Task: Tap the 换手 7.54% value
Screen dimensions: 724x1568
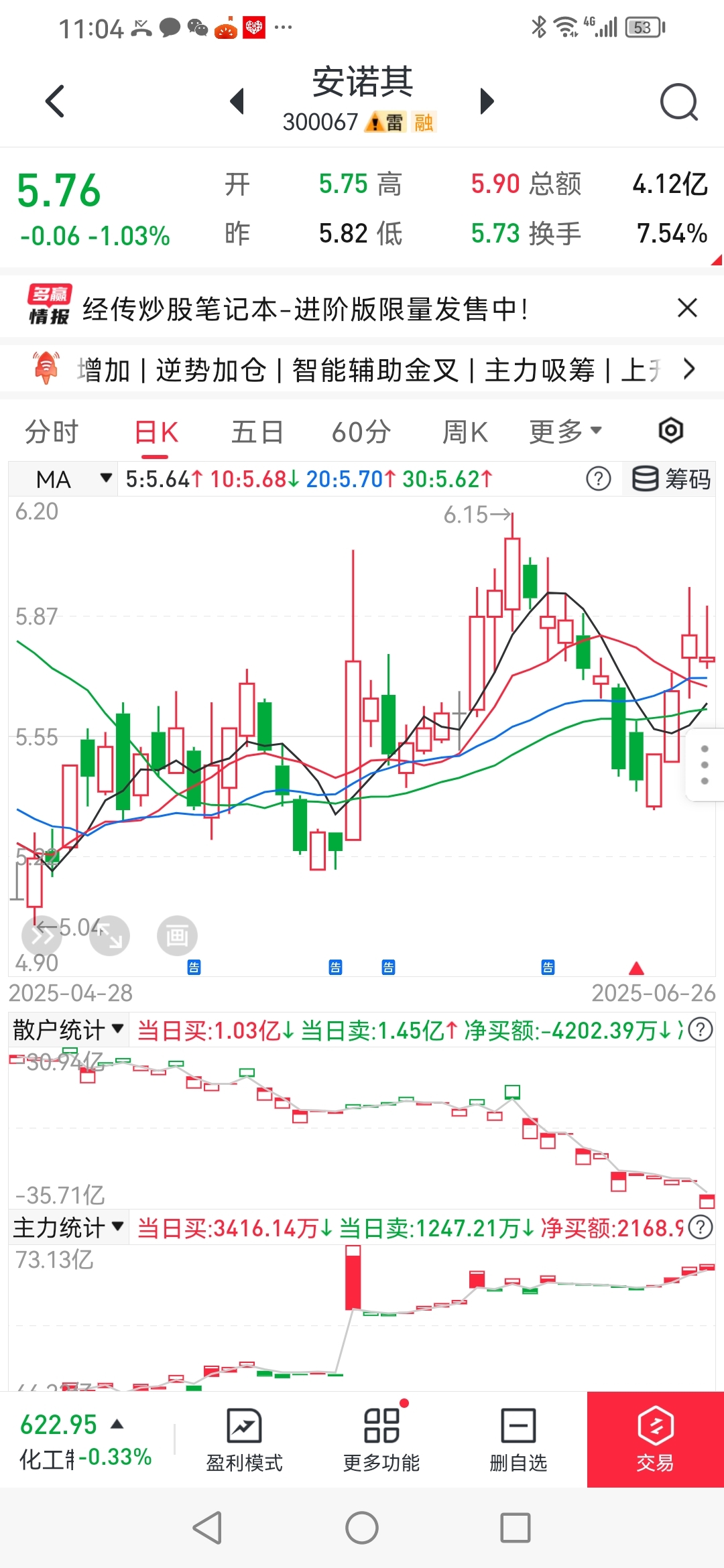Action: tap(672, 233)
